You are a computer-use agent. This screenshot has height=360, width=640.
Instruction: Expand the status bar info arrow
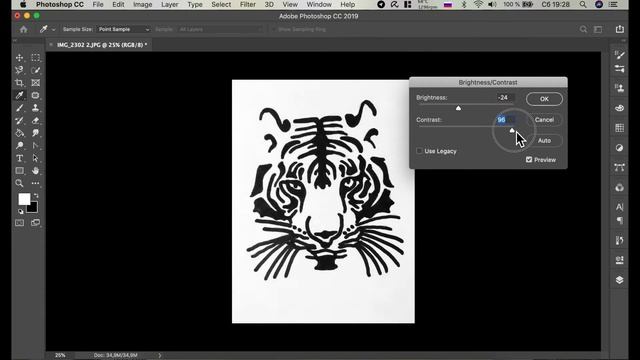click(160, 355)
